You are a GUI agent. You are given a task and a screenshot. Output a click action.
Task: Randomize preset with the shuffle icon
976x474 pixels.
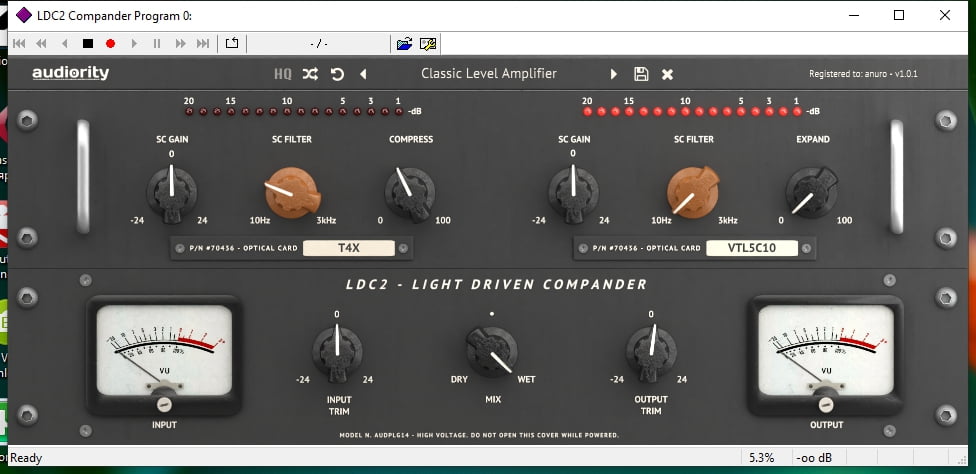click(310, 74)
